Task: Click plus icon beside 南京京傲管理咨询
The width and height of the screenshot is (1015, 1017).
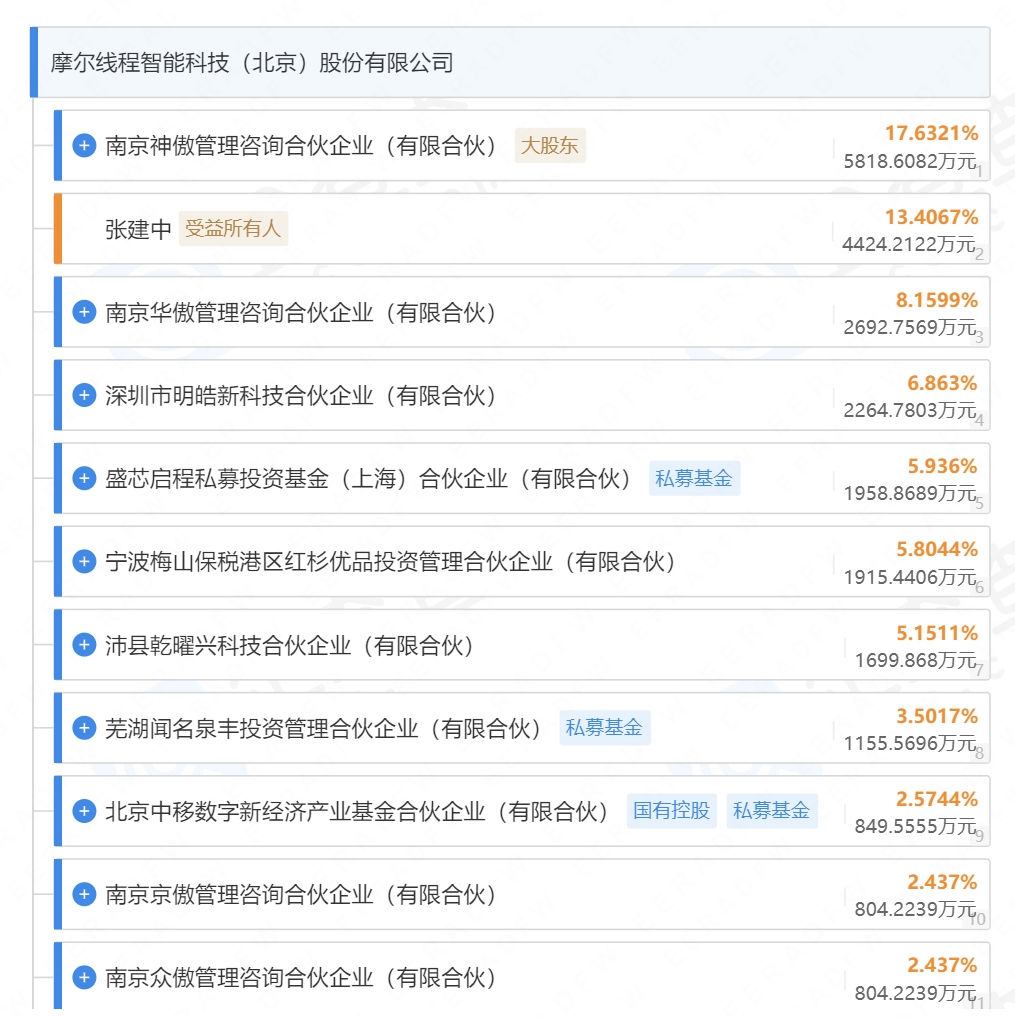Action: click(x=84, y=893)
